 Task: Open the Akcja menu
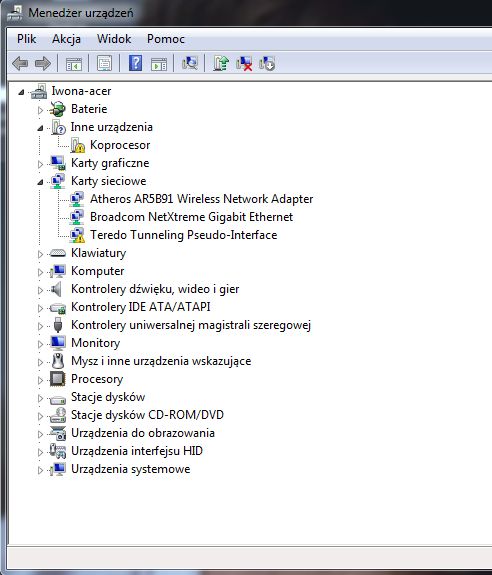[x=66, y=39]
